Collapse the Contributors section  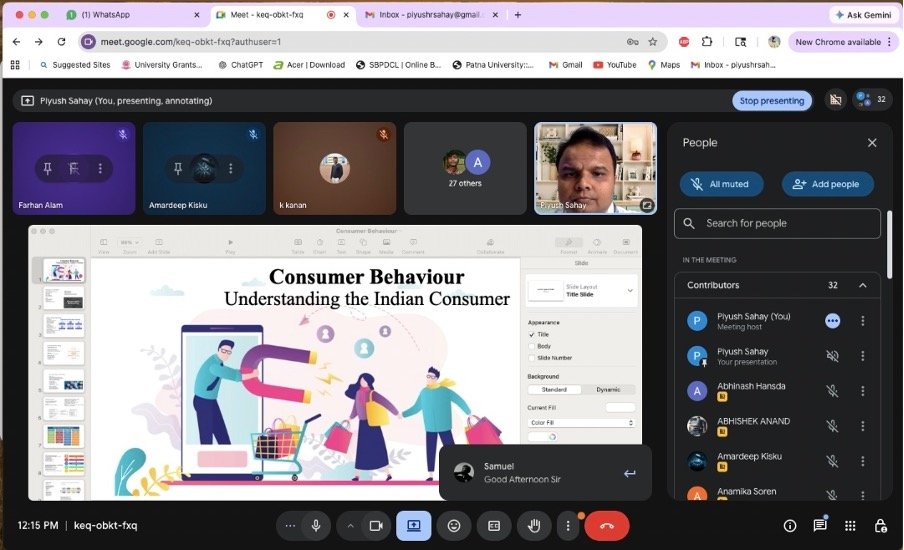pos(862,285)
